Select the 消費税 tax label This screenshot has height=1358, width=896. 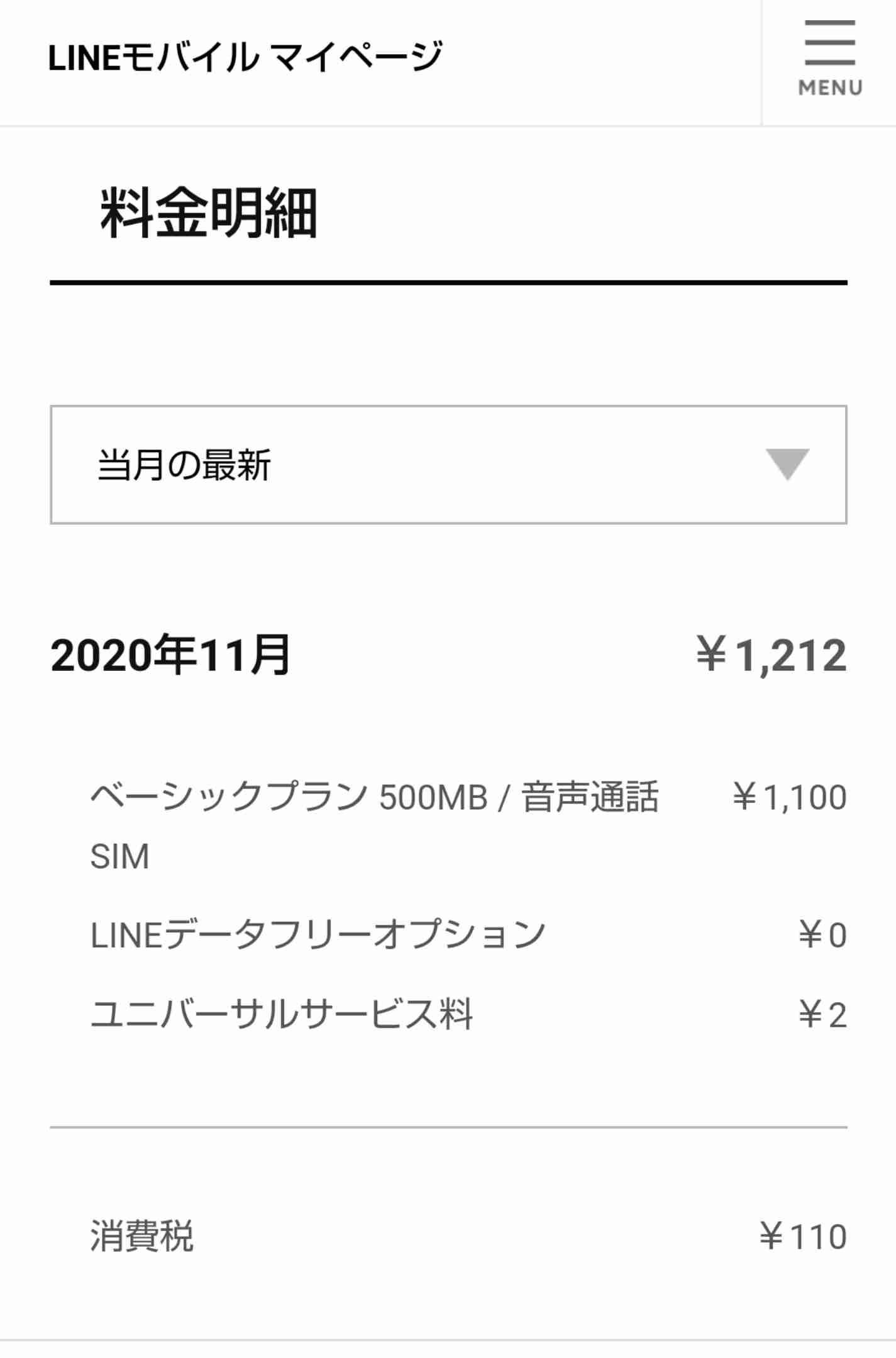pyautogui.click(x=142, y=1236)
